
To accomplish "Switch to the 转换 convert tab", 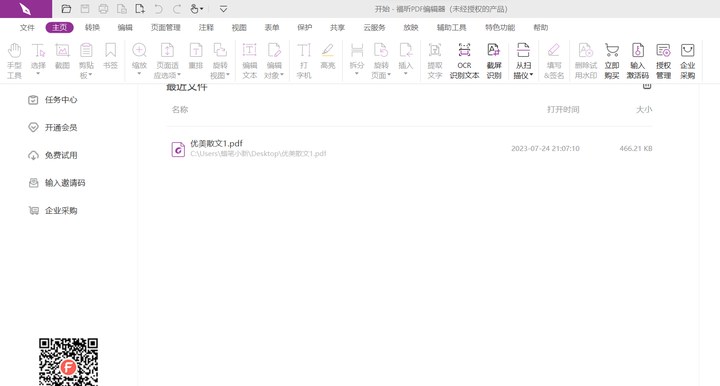I will [92, 28].
